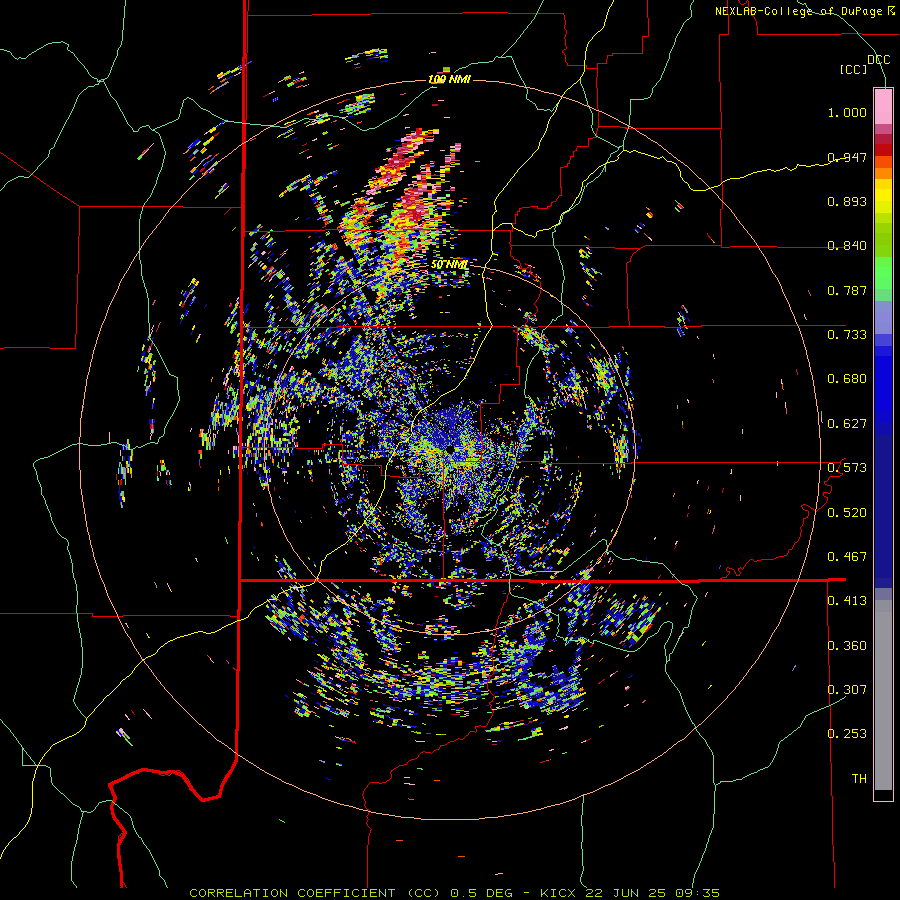Pick the gray segment of the color bar
Viewport: 900px width, 900px height.
click(883, 695)
